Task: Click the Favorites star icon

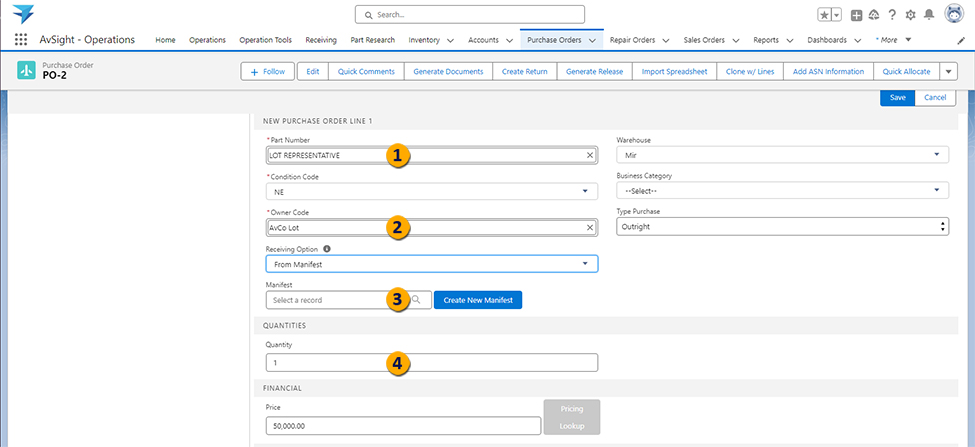Action: 824,15
